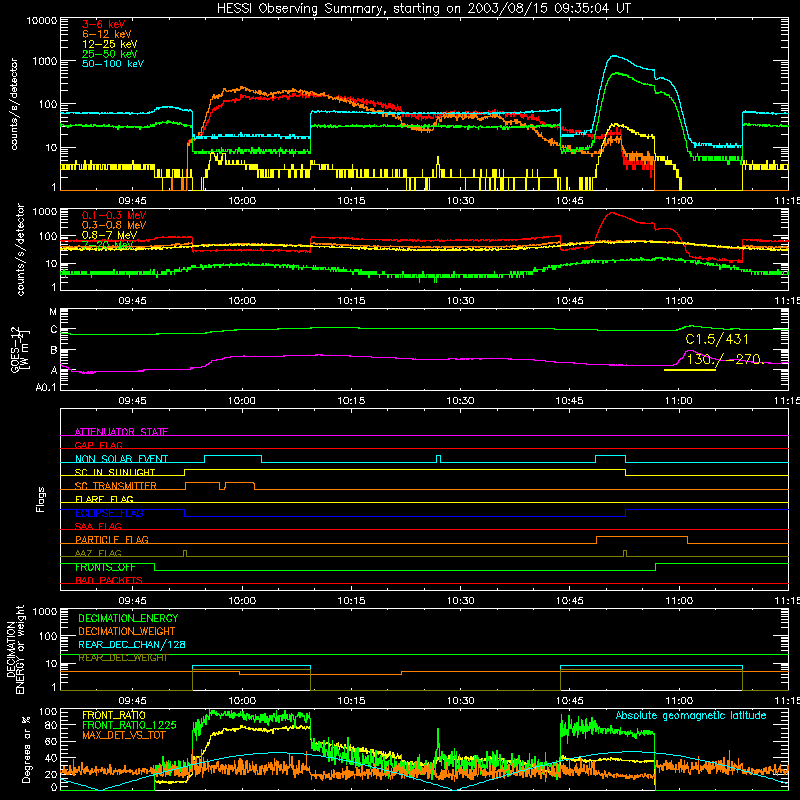Click '09:45' tick under the decimation panel
Viewport: 800px width, 800px height.
pyautogui.click(x=133, y=701)
